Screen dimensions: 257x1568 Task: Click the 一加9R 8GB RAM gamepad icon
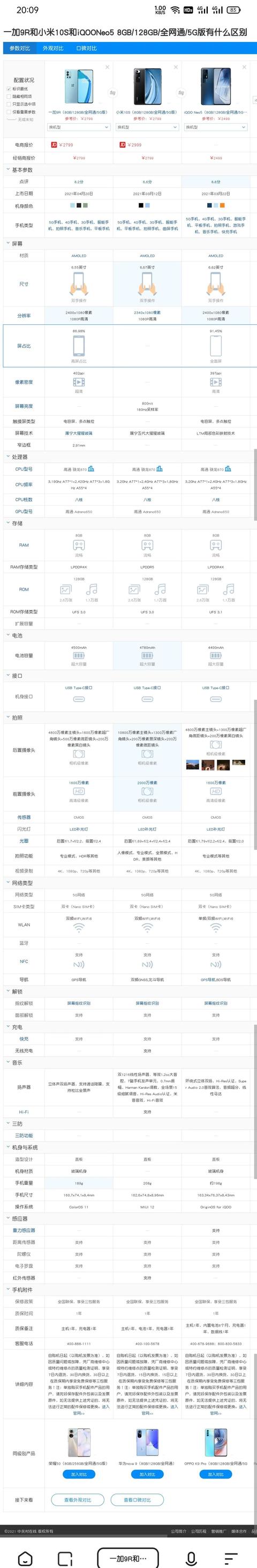[79, 545]
